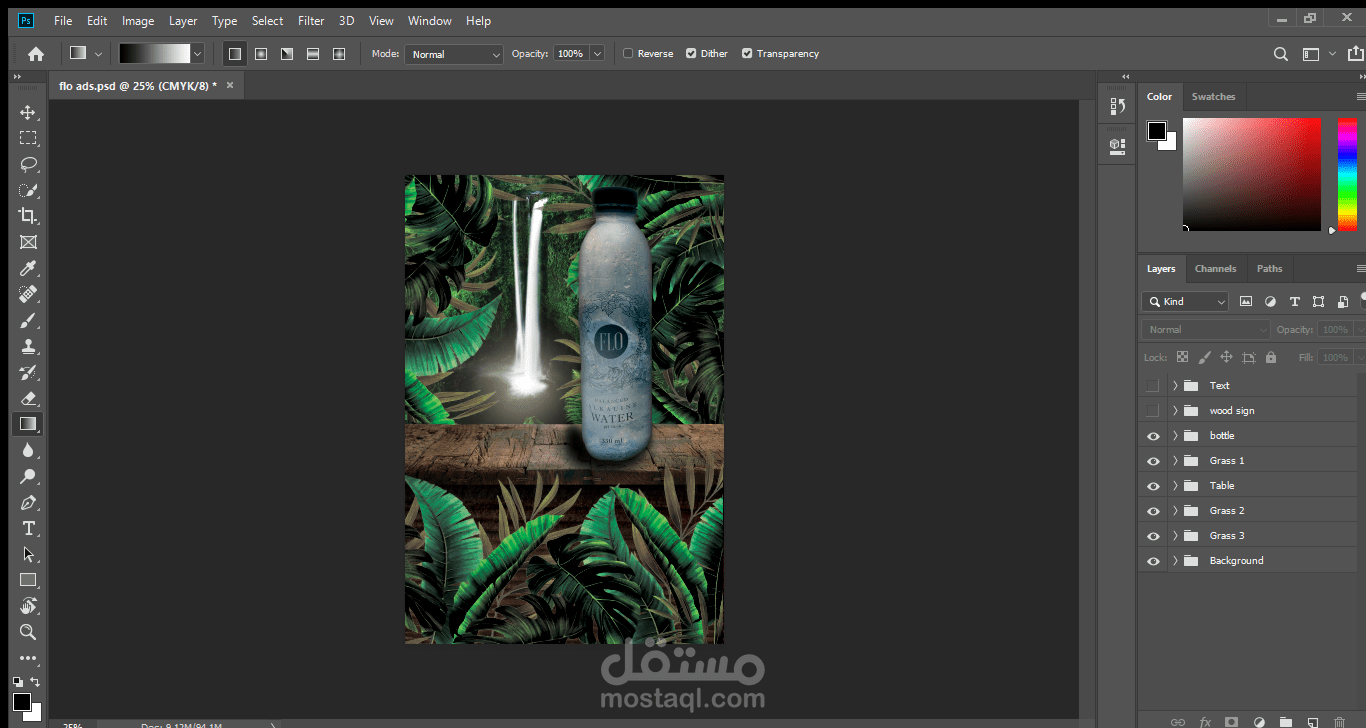The height and width of the screenshot is (728, 1366).
Task: Enable the Reverse checkbox
Action: 628,54
